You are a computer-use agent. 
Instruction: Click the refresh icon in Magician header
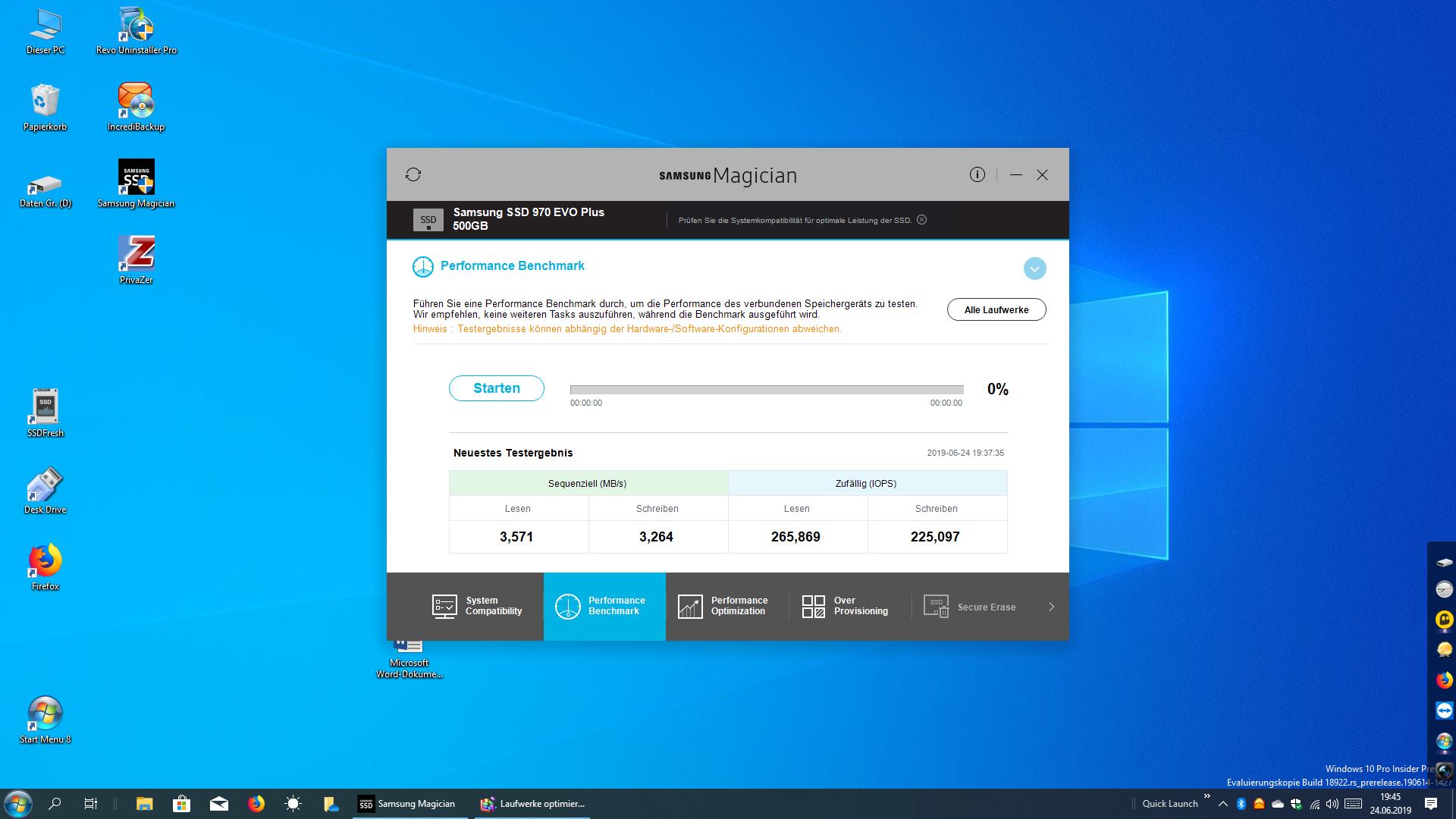click(x=413, y=174)
